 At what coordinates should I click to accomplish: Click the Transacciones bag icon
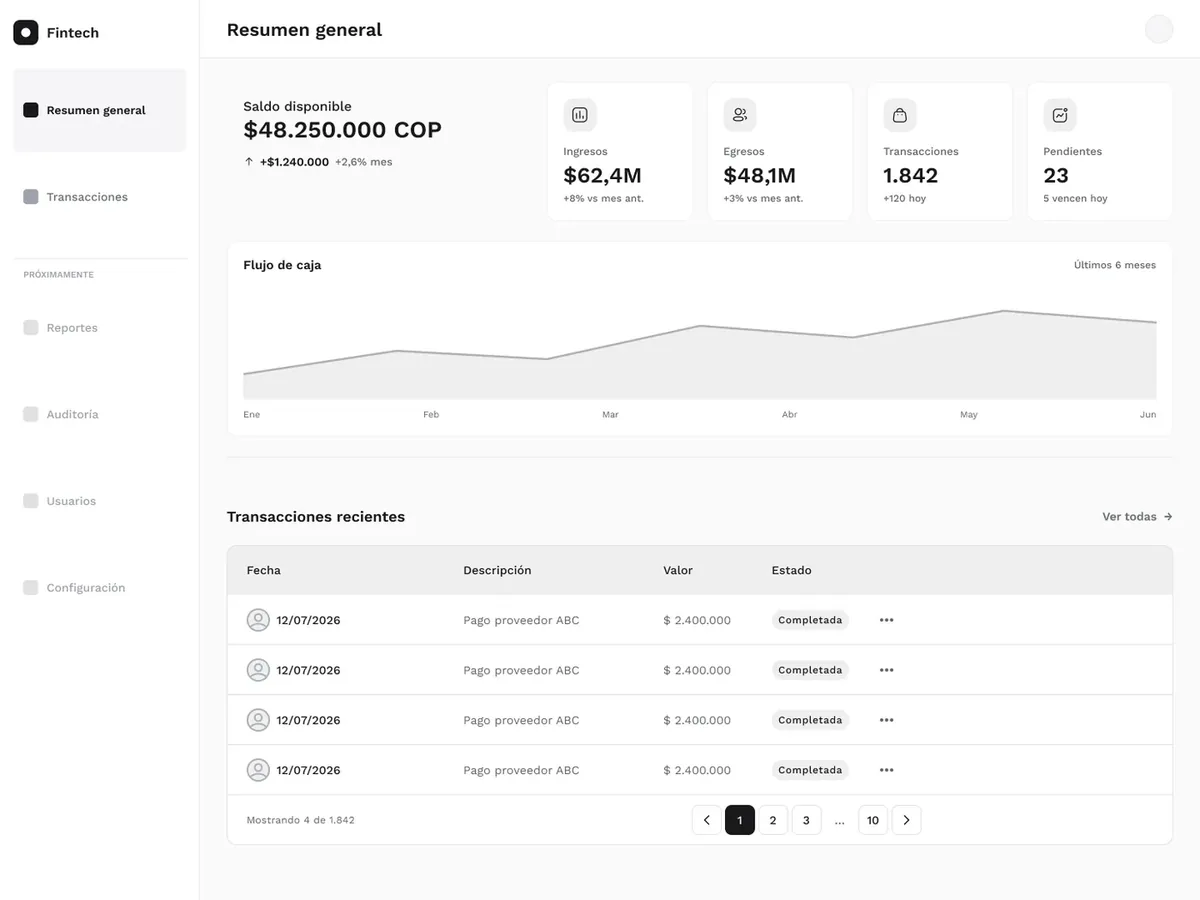(900, 115)
